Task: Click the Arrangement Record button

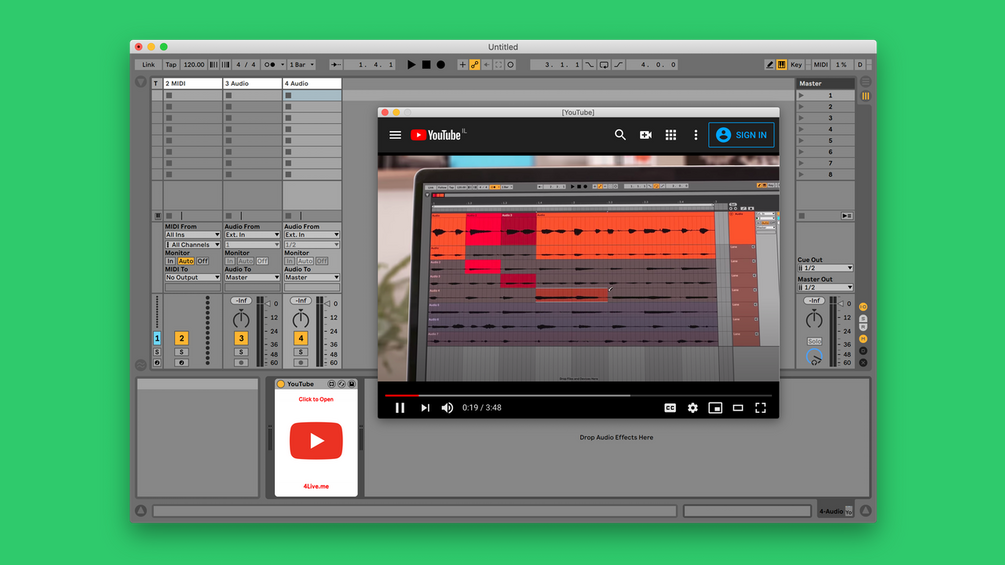Action: [x=441, y=65]
